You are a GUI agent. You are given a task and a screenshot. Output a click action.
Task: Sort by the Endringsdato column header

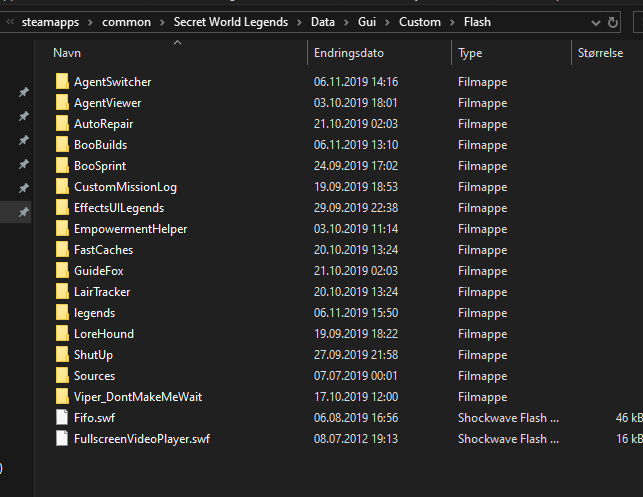[x=348, y=53]
